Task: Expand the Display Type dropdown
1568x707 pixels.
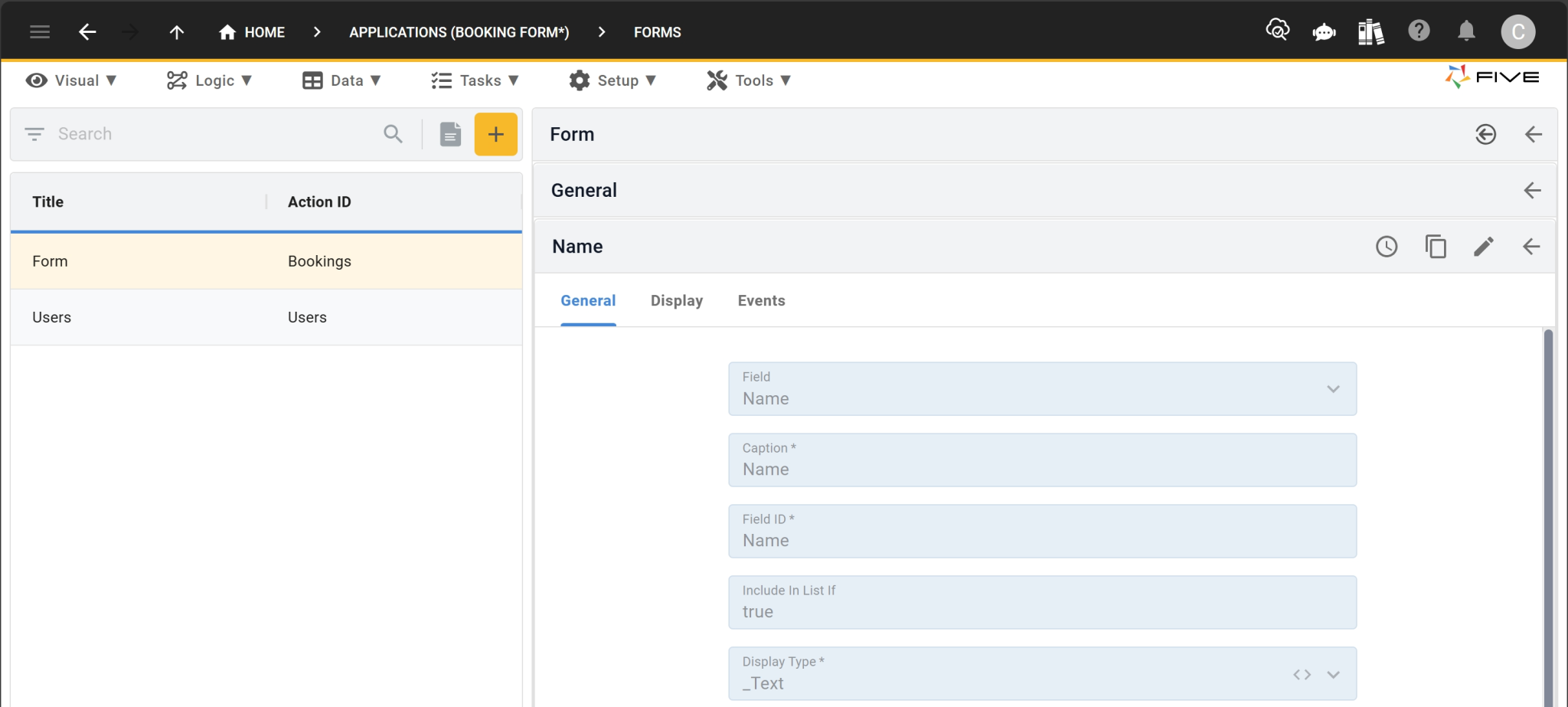Action: point(1332,673)
